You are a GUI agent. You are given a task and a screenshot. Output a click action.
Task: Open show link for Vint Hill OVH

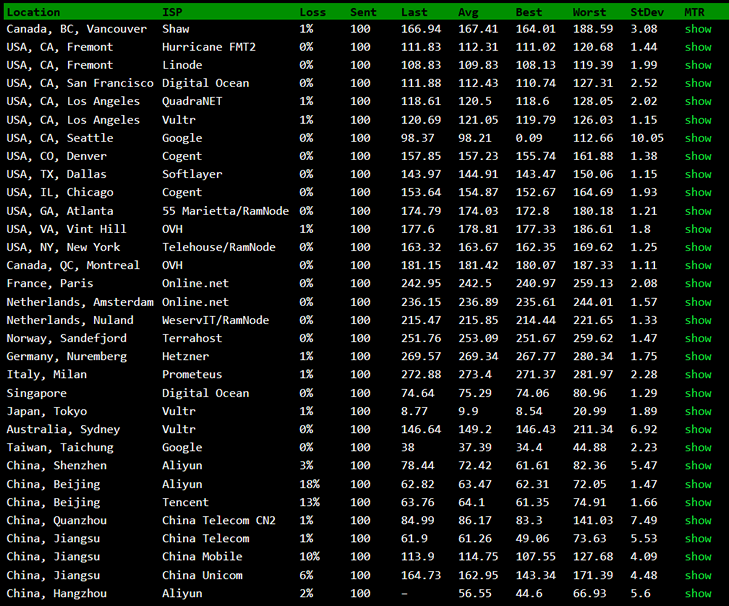point(698,229)
